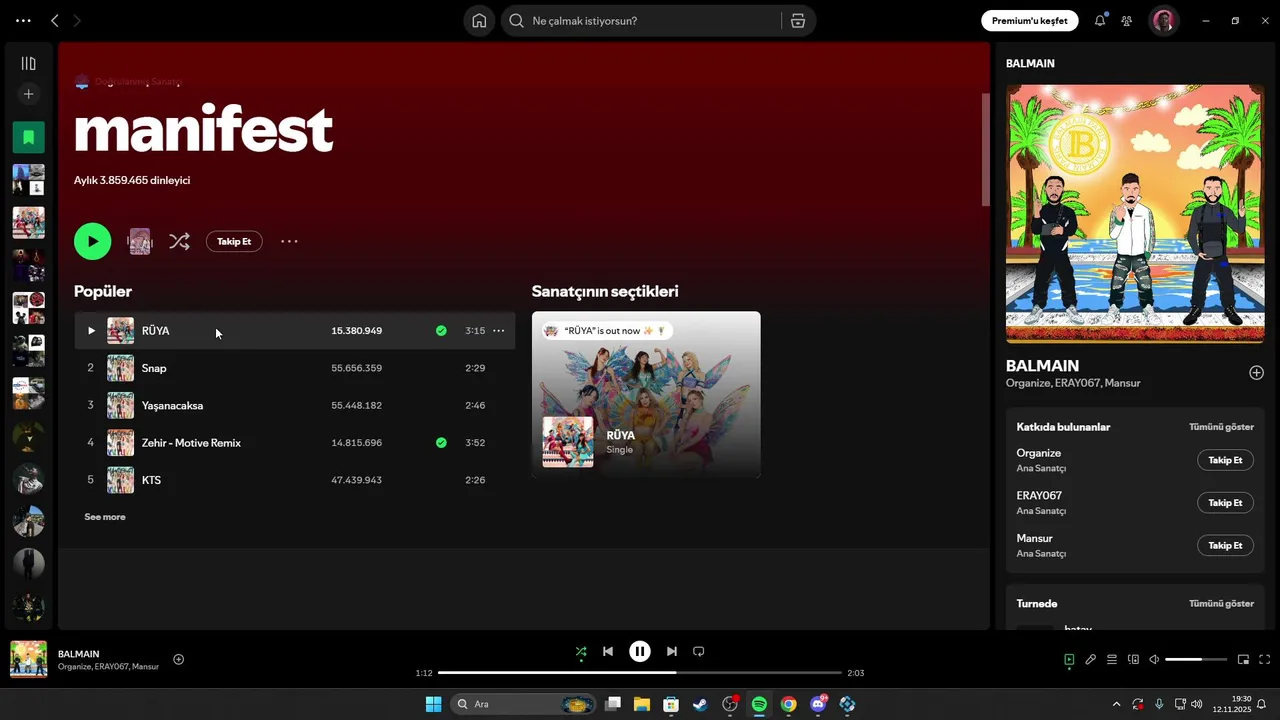Play manifest with the green play button
Viewport: 1280px width, 720px height.
coord(93,241)
